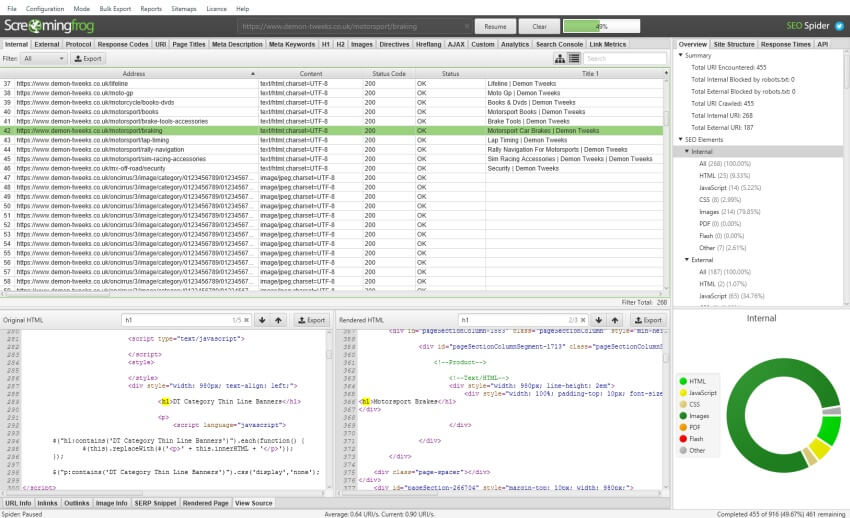The image size is (850, 518).
Task: Switch to the Hreflang tab
Action: point(428,44)
